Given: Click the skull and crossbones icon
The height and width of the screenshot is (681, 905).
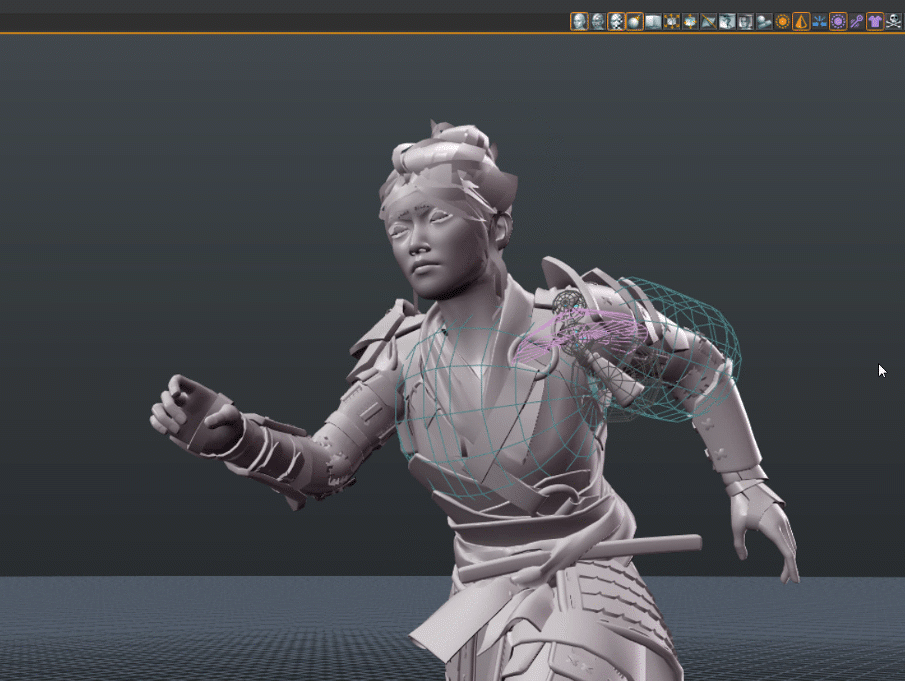Looking at the screenshot, I should 892,20.
